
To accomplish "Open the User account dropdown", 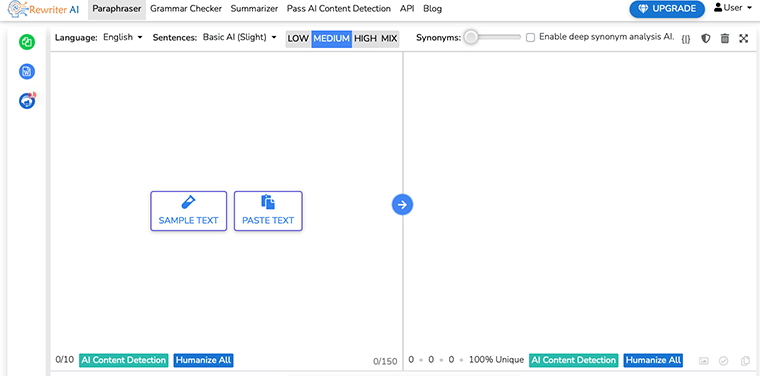I will (732, 8).
